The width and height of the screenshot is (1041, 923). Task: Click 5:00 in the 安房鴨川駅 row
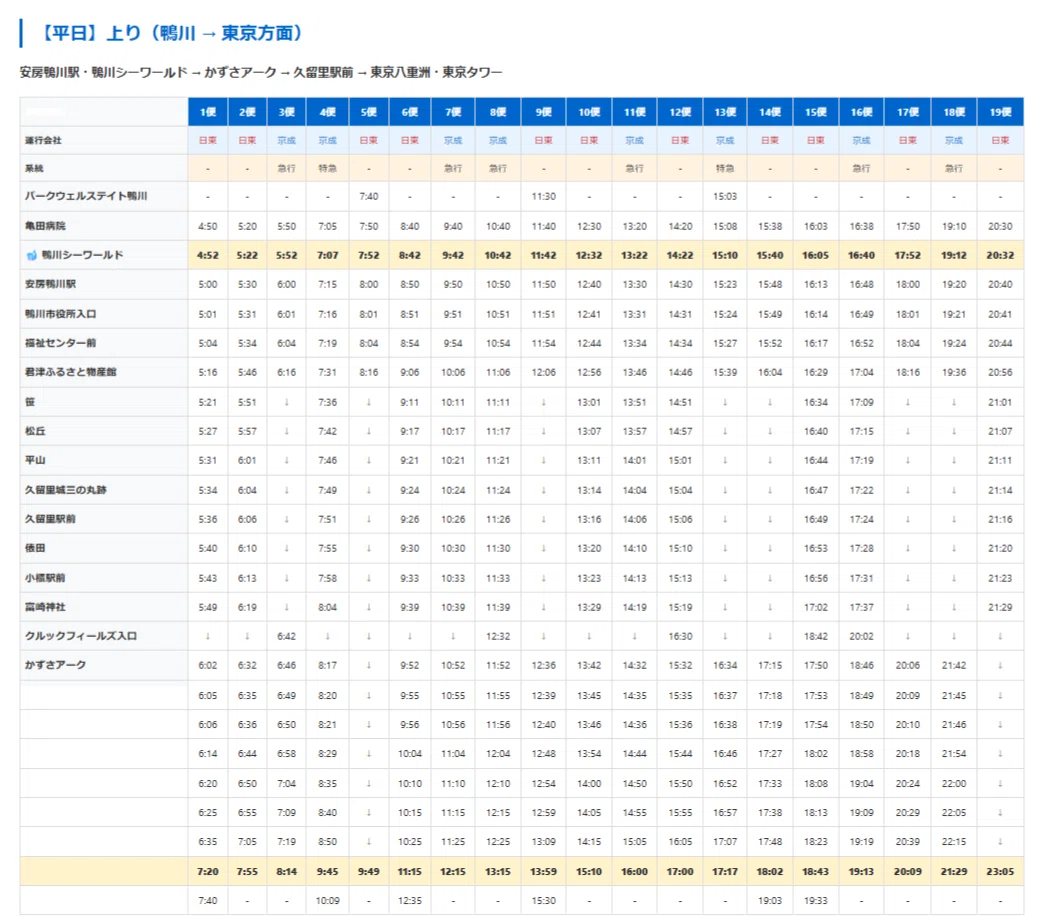(208, 284)
